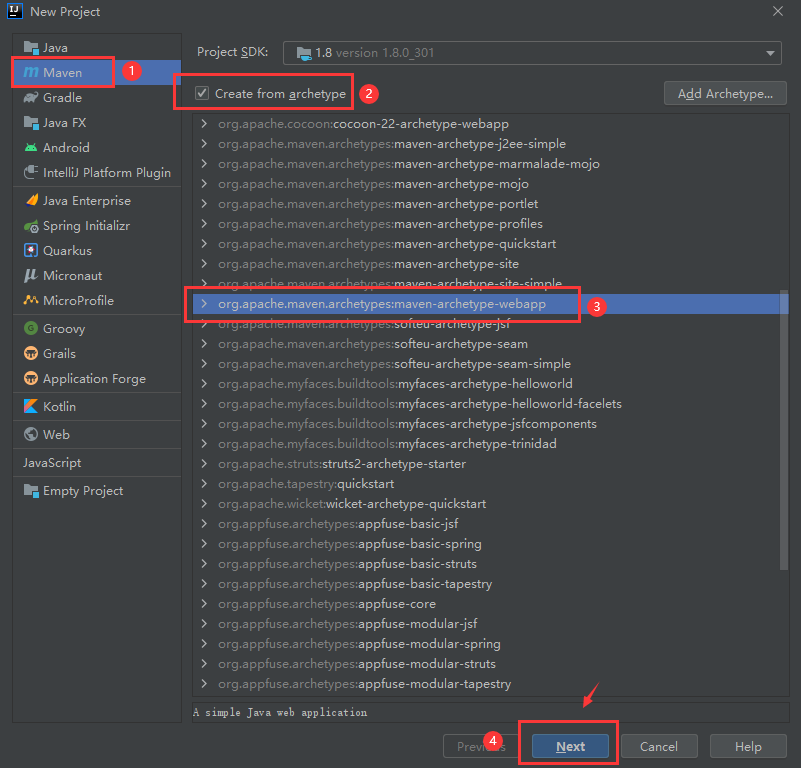Click the Cancel button

pos(659,747)
